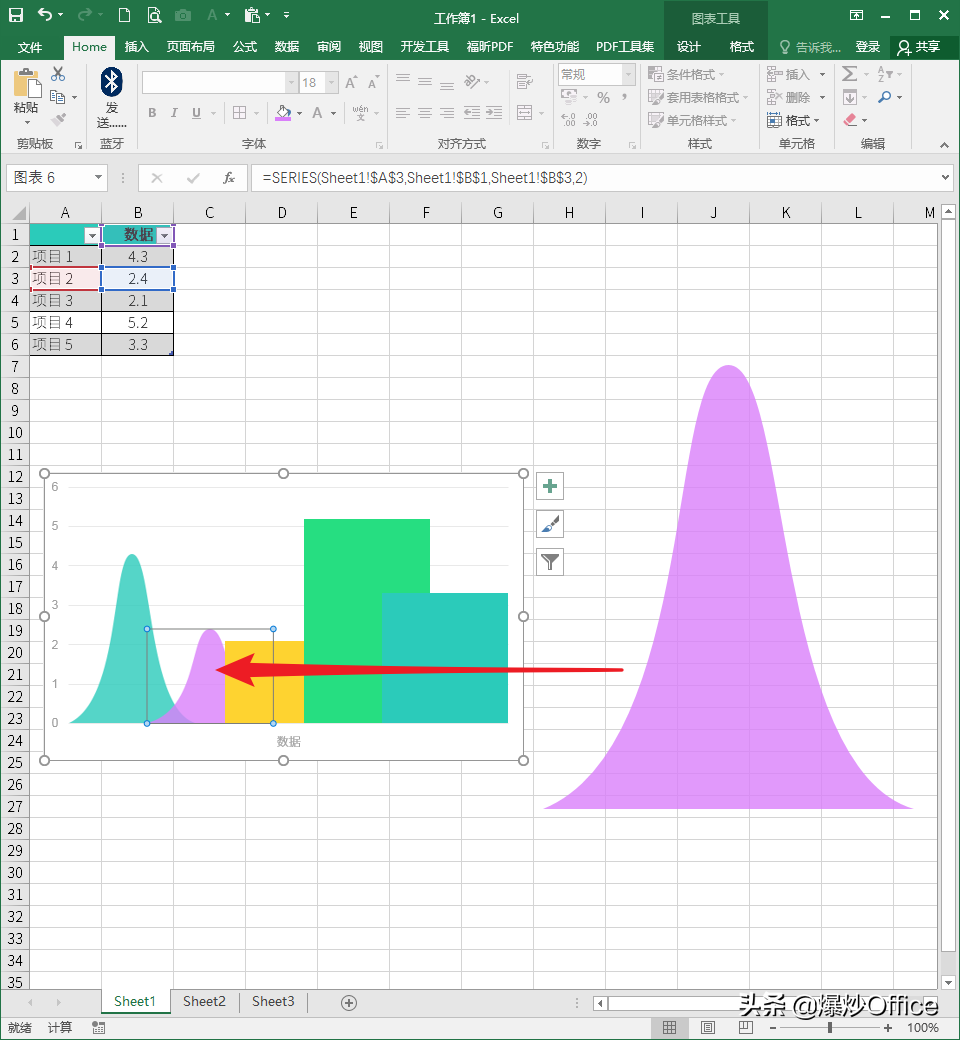Switch to the 设计 chart tools tab

tap(688, 46)
